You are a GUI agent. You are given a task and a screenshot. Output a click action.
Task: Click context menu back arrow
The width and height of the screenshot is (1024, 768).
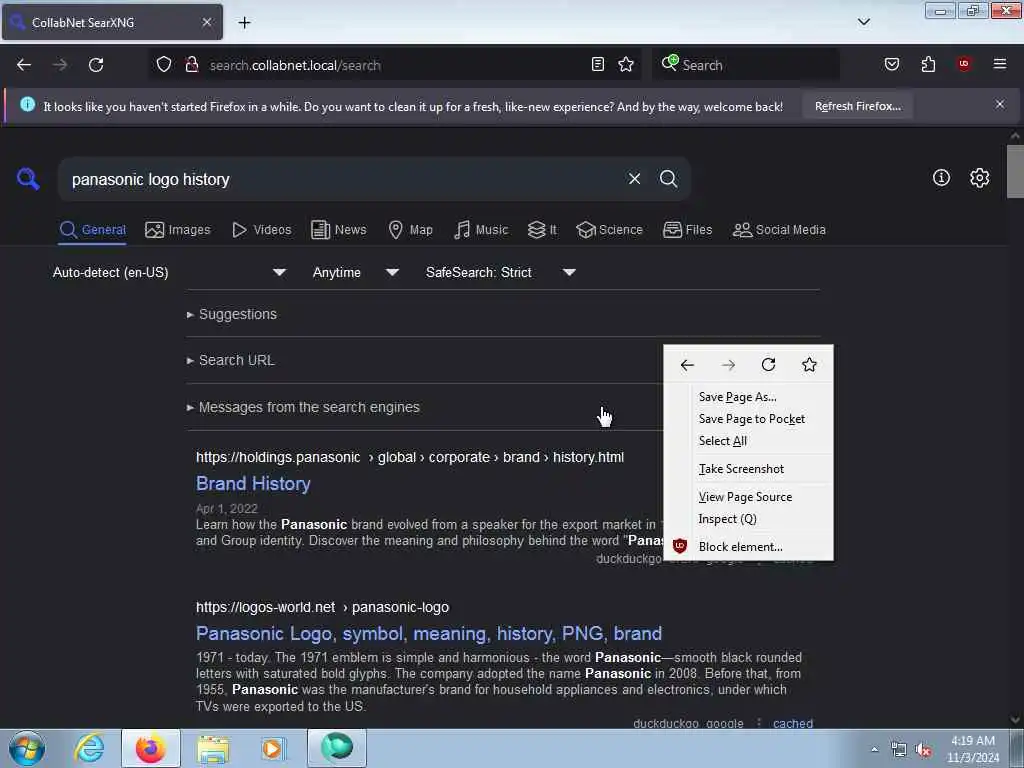(x=687, y=365)
